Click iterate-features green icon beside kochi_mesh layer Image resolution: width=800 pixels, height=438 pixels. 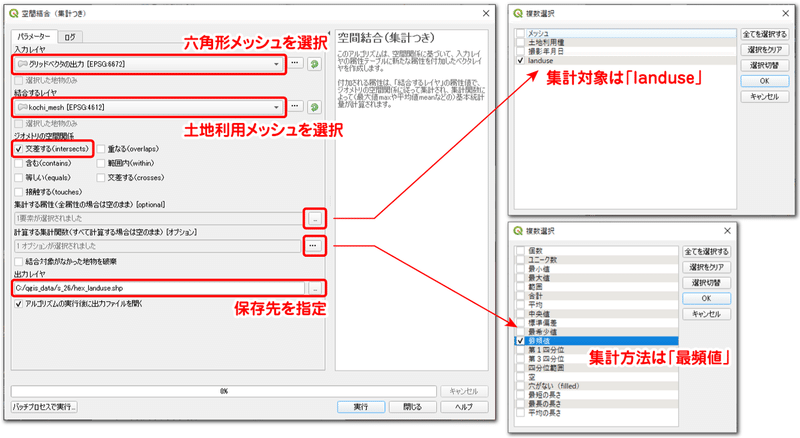coord(314,107)
